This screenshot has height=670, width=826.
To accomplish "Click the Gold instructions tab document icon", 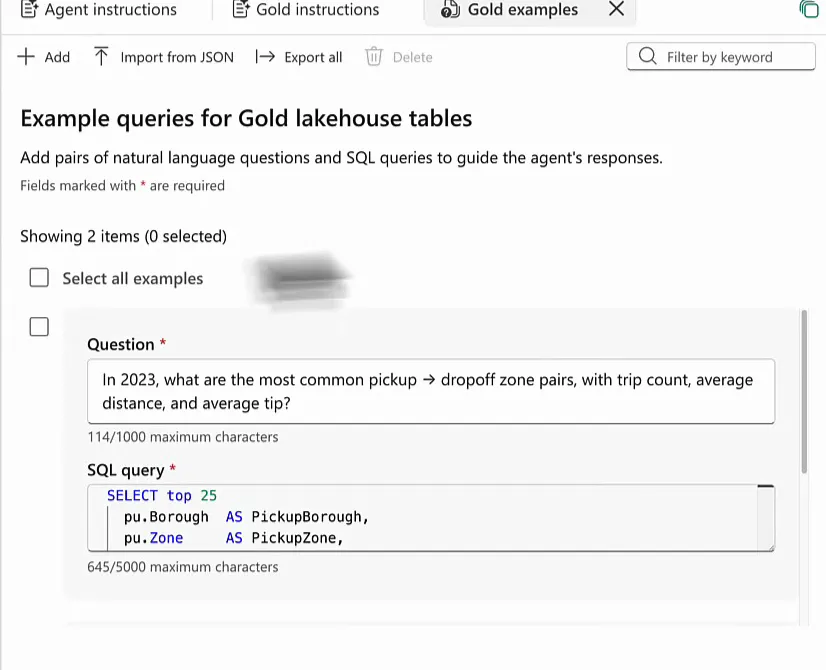I will point(241,9).
